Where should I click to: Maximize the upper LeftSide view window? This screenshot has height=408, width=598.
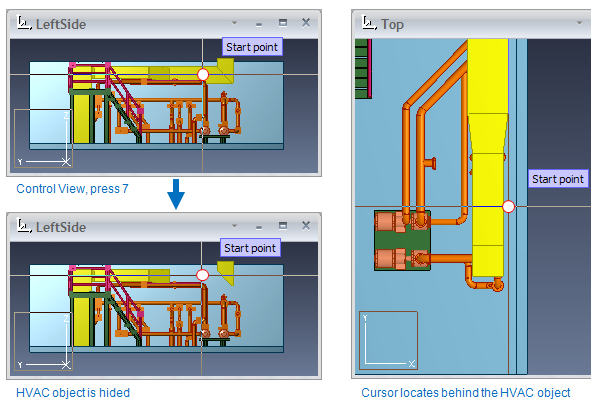point(283,23)
